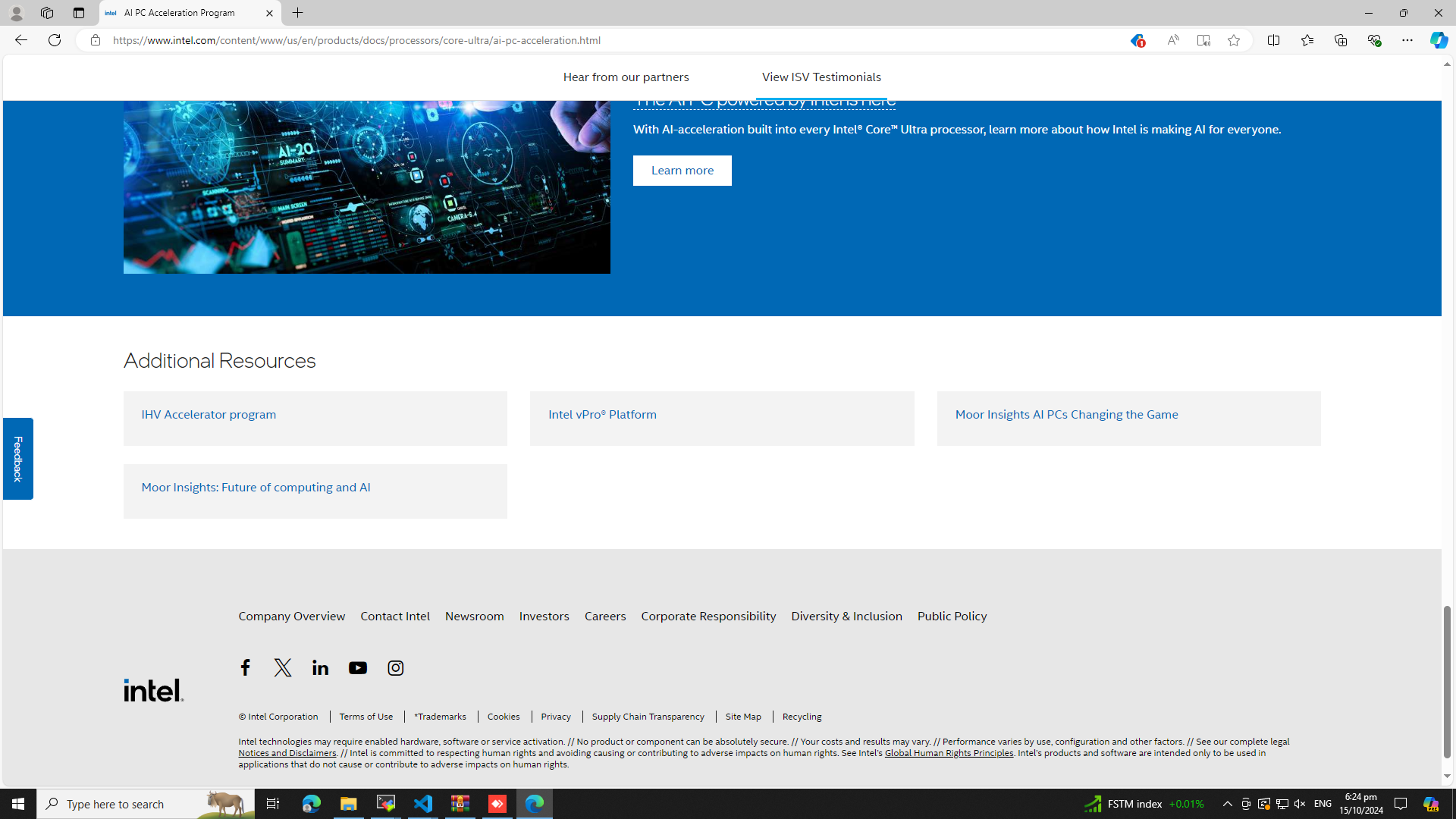The image size is (1456, 819).
Task: Open the *Trademarks link
Action: pos(440,717)
